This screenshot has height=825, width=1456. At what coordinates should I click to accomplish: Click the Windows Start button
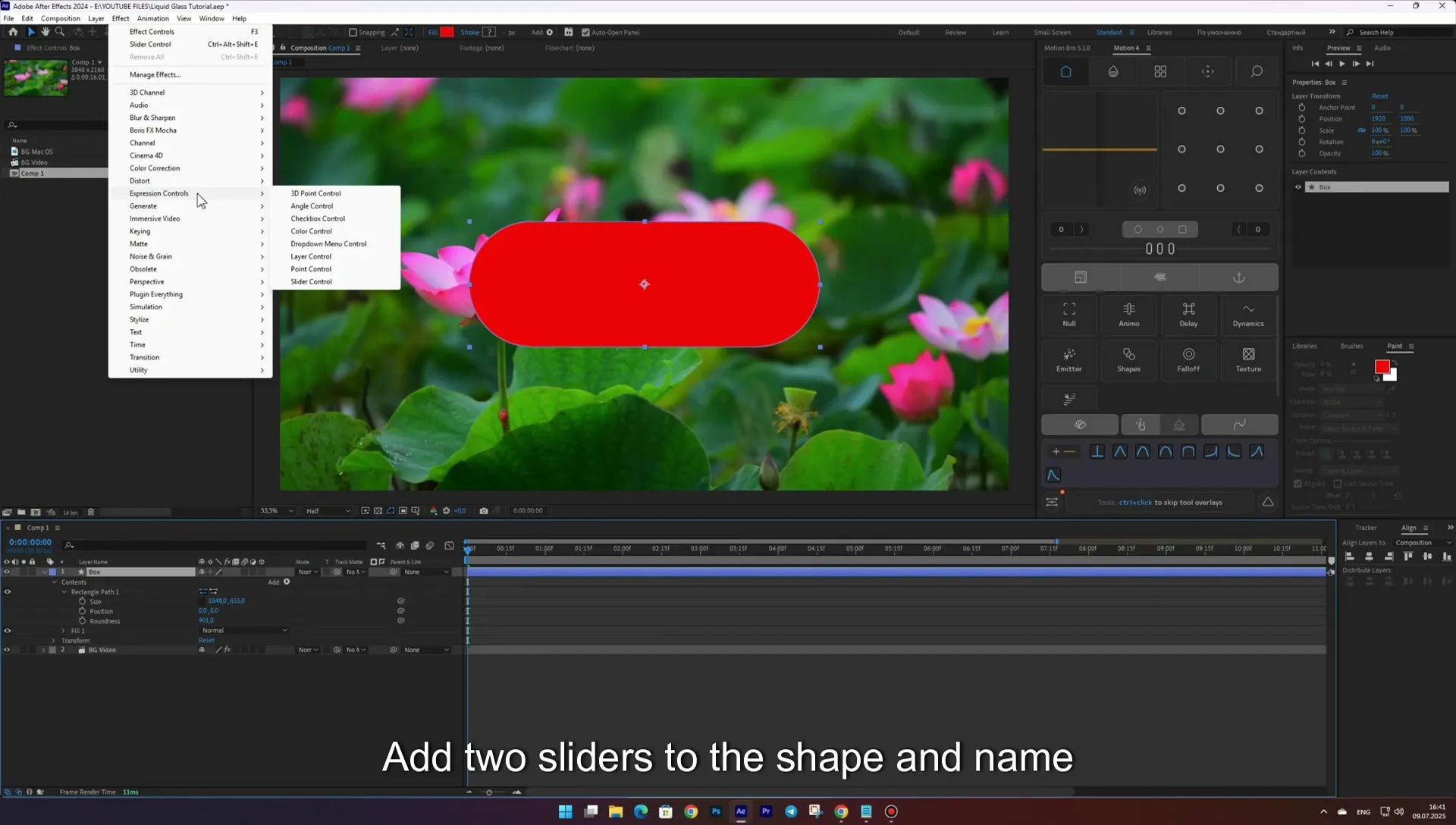coord(566,811)
